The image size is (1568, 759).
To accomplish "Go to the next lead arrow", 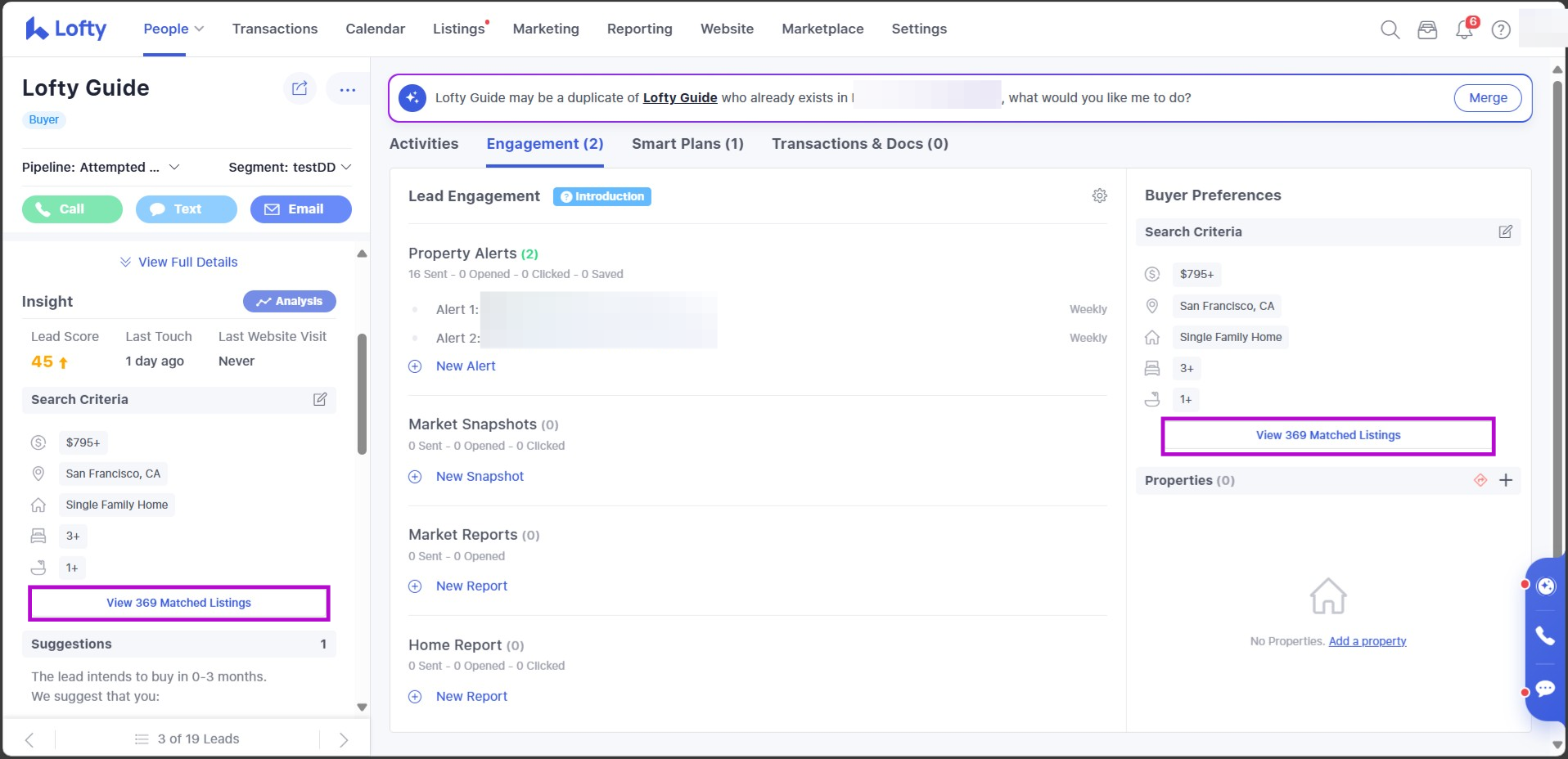I will [x=344, y=739].
